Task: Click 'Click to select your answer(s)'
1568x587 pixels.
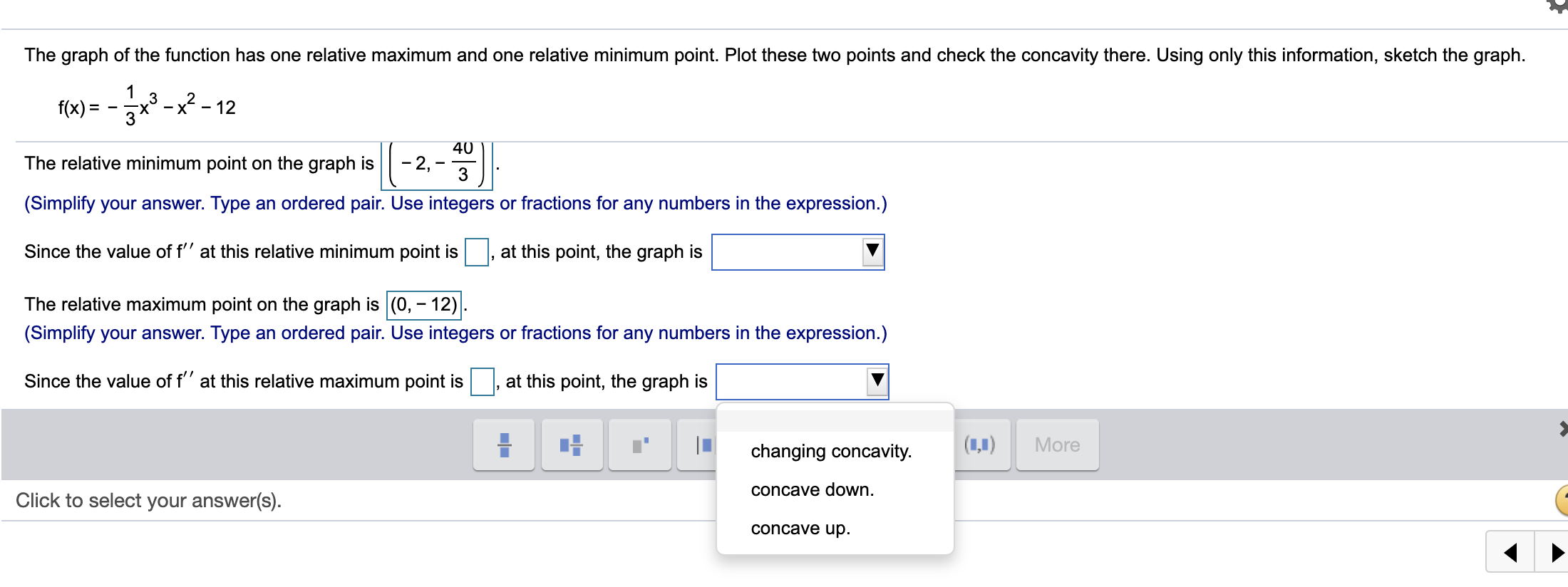Action: click(x=149, y=500)
